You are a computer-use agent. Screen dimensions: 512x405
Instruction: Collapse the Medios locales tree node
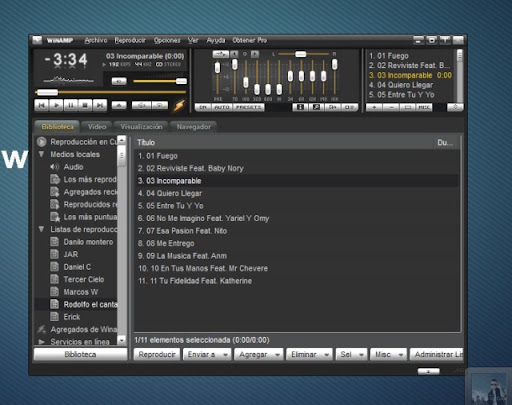click(x=41, y=154)
